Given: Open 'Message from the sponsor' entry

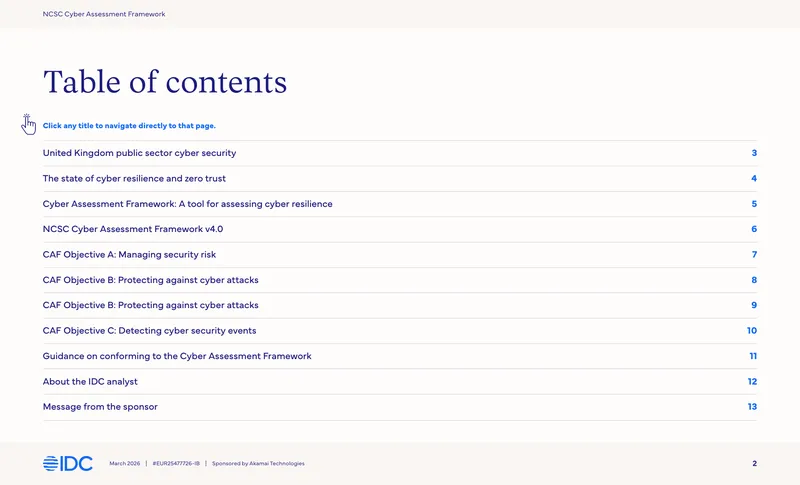Looking at the screenshot, I should coord(100,406).
